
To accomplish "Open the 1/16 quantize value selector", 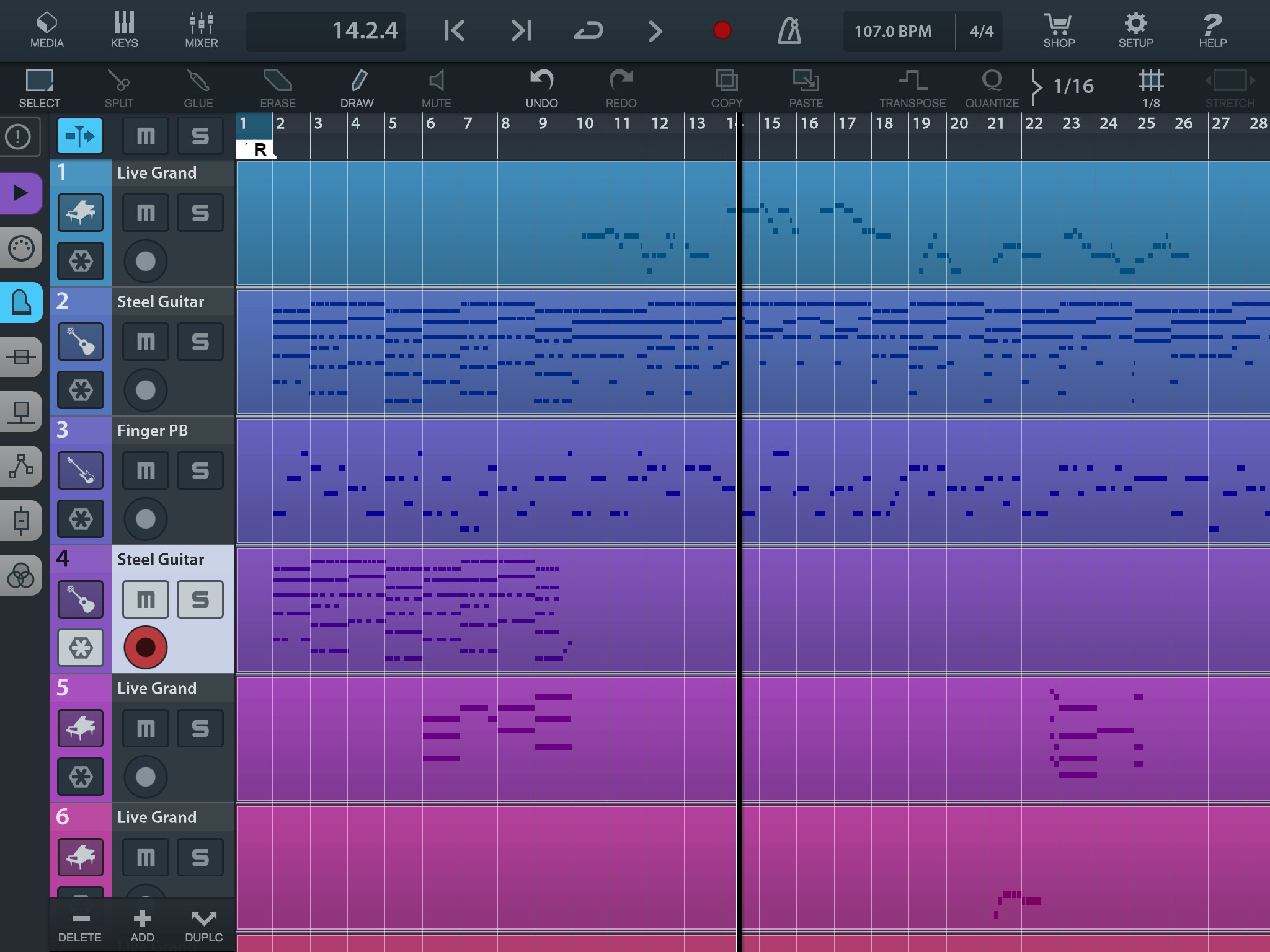I will [x=1064, y=87].
